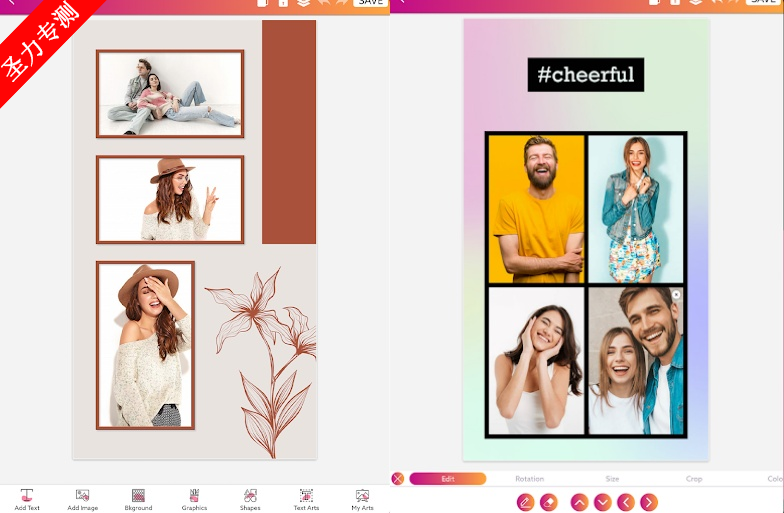784x513 pixels.
Task: Switch to the Edit tab
Action: 448,479
